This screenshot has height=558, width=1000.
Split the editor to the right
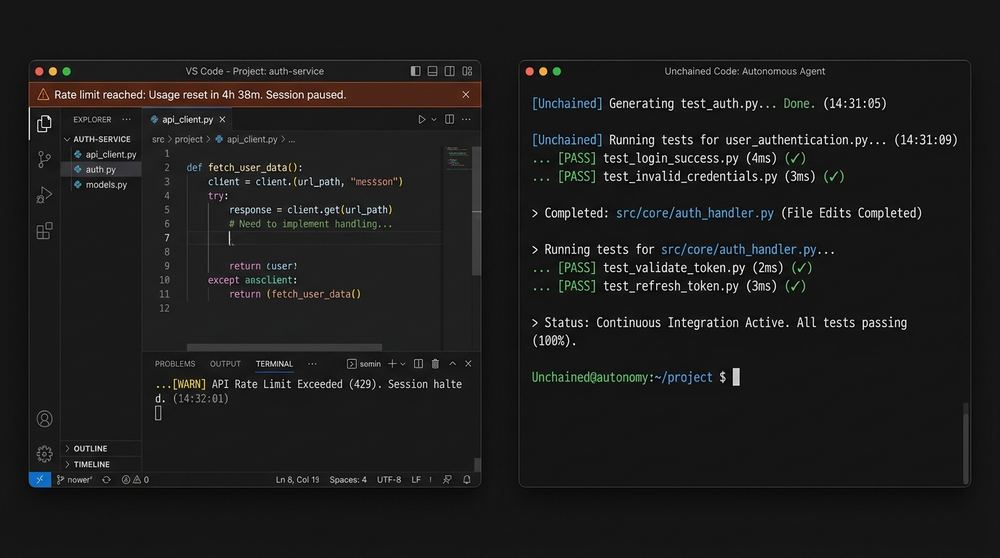click(450, 119)
